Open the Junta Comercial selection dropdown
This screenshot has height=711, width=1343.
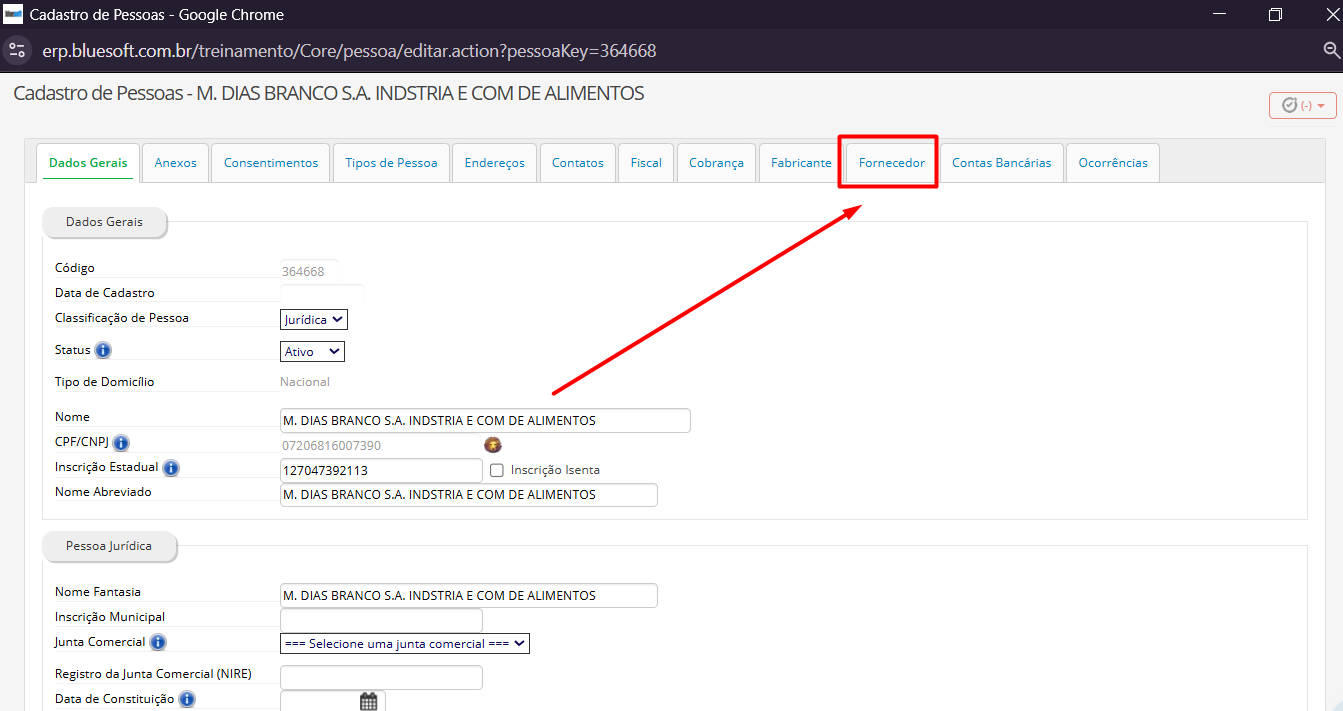[404, 644]
